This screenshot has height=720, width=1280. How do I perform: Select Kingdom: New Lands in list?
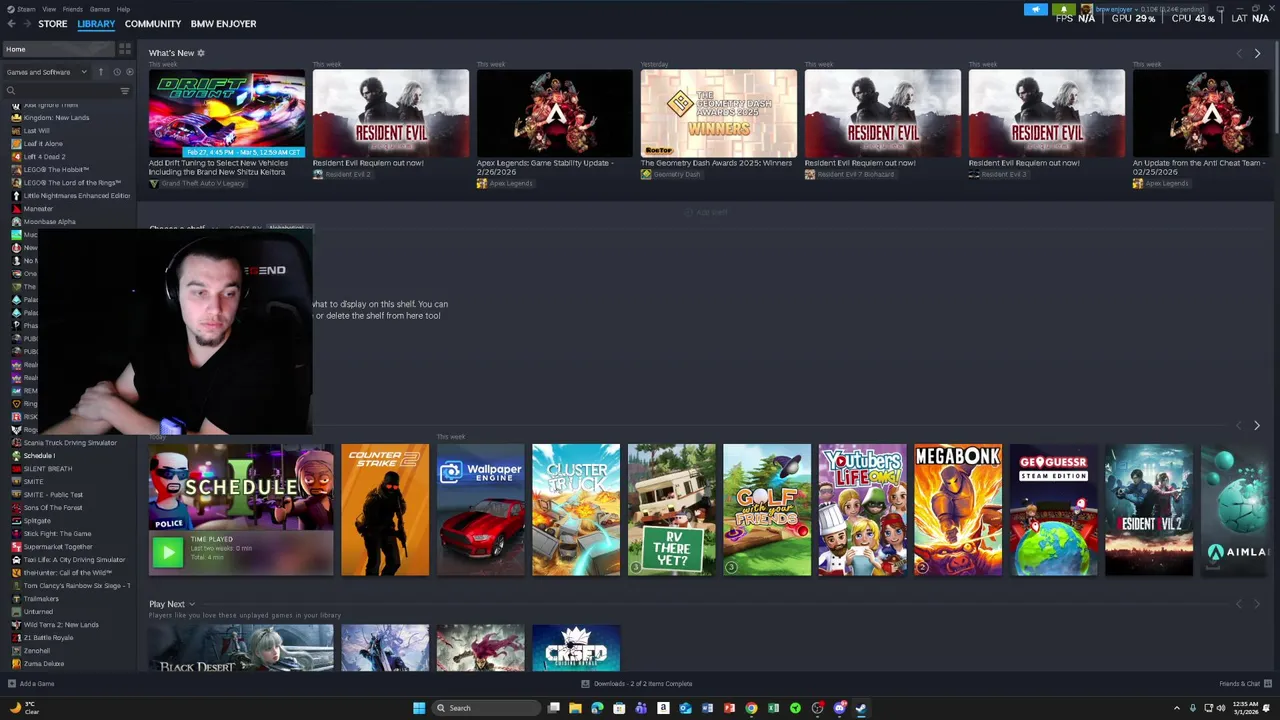click(x=56, y=118)
